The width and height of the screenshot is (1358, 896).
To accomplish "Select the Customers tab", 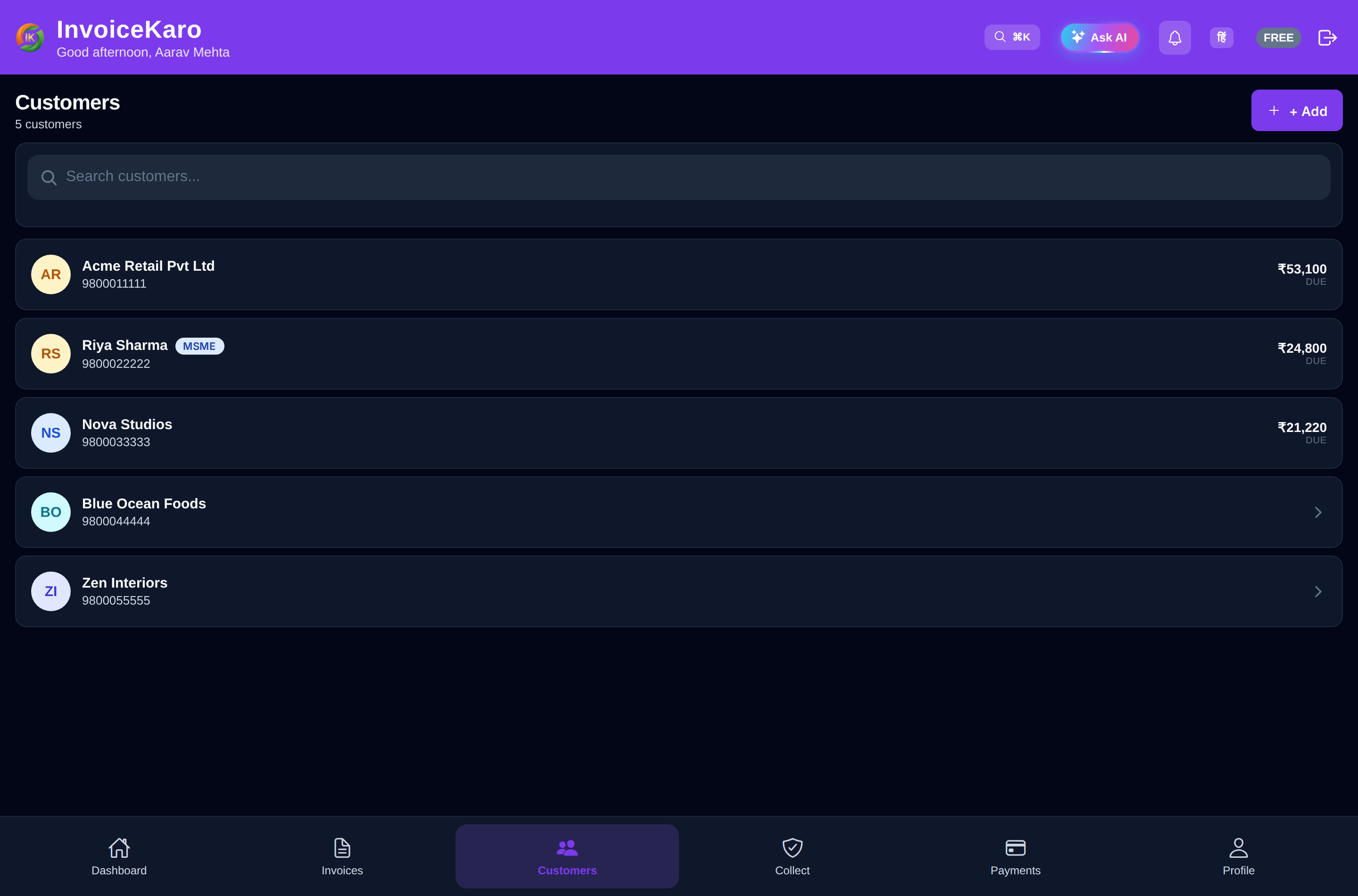I will point(567,856).
